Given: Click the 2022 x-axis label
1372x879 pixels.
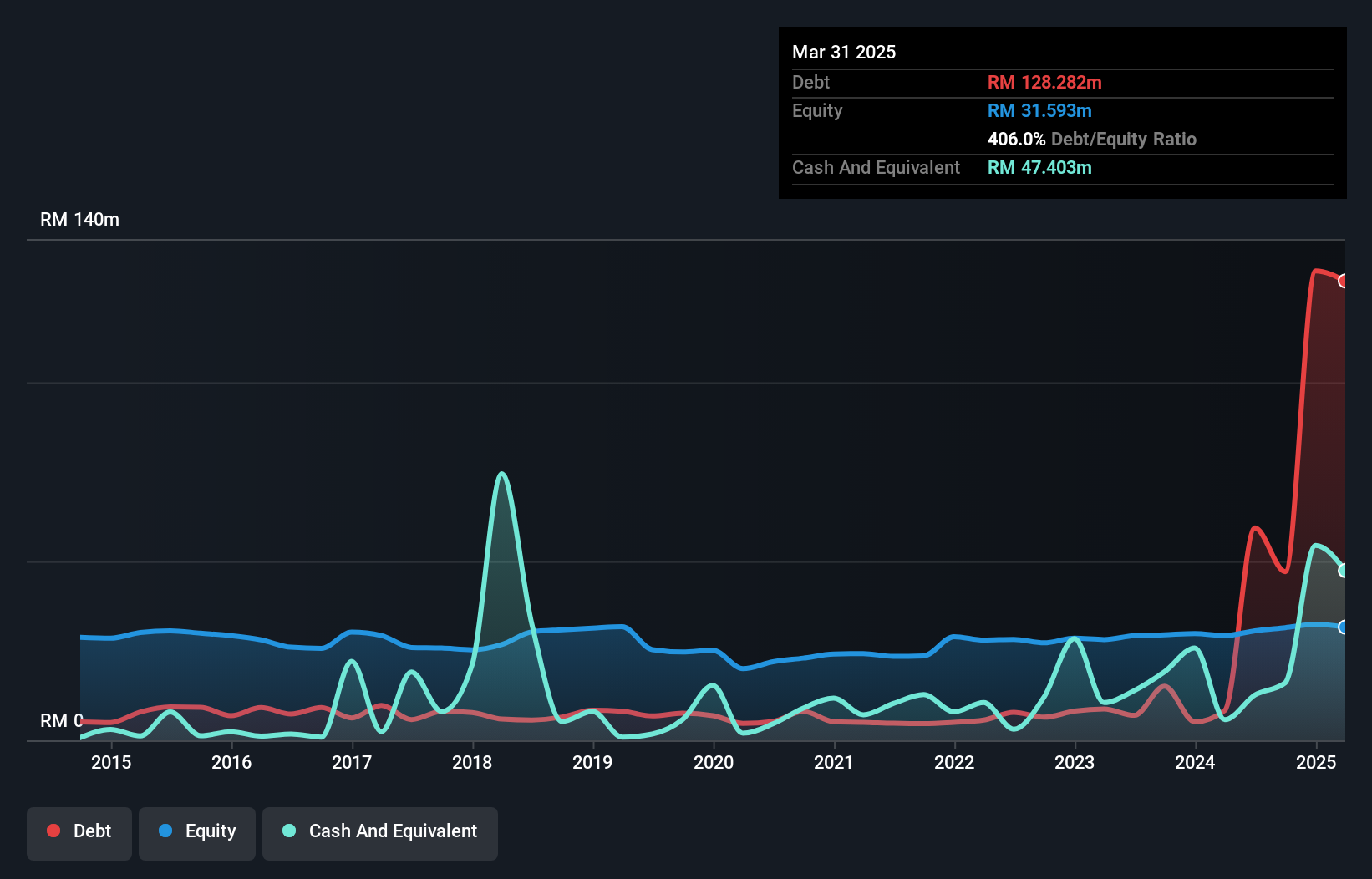Looking at the screenshot, I should [954, 762].
